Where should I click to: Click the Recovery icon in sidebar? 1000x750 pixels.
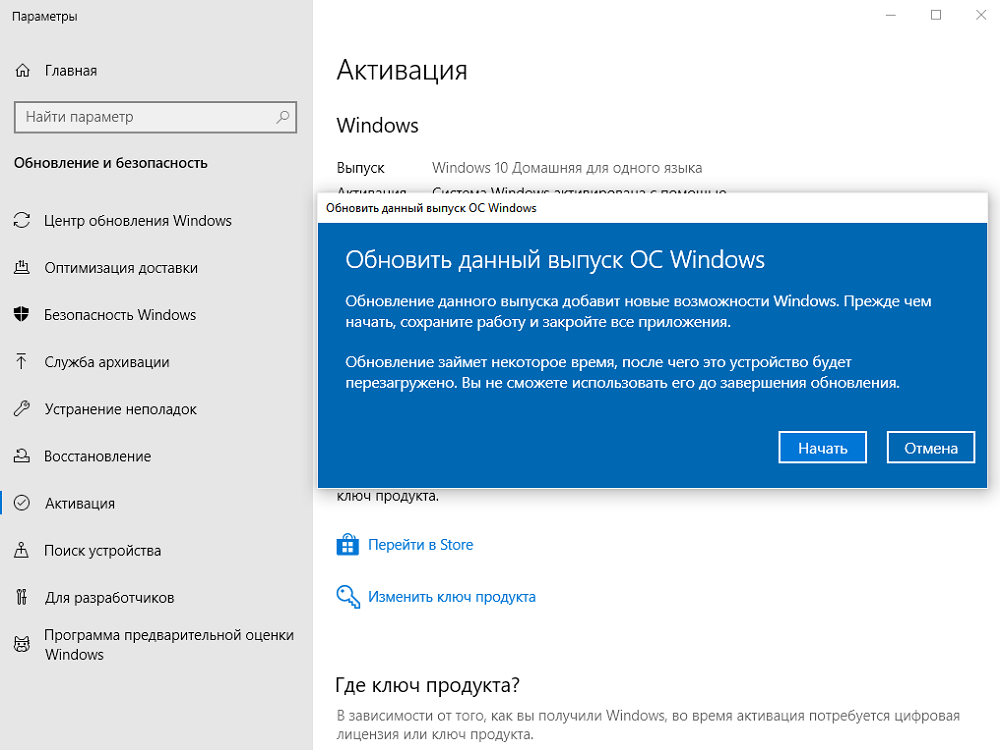(22, 456)
